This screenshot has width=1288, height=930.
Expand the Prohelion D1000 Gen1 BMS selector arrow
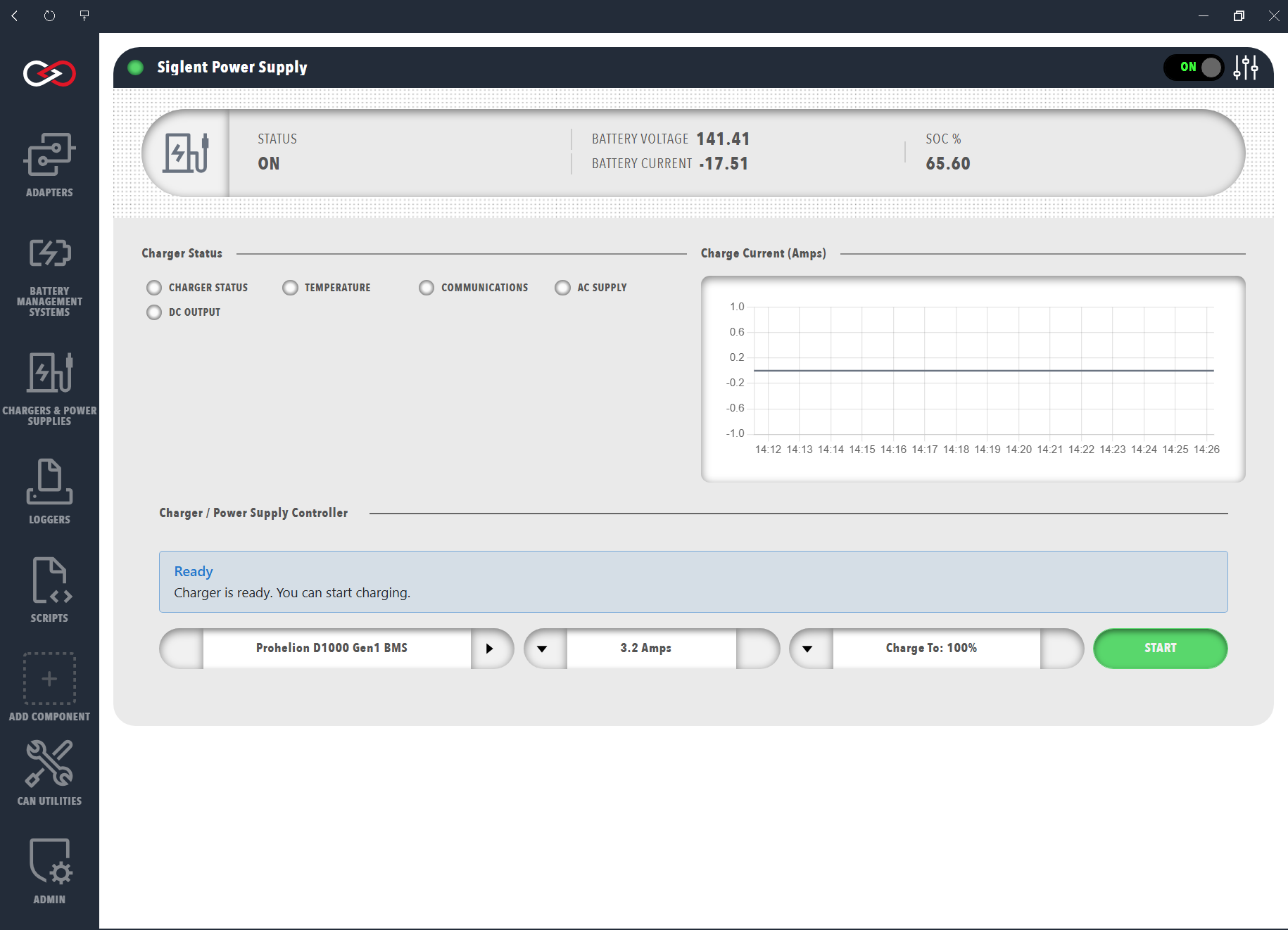click(x=491, y=649)
